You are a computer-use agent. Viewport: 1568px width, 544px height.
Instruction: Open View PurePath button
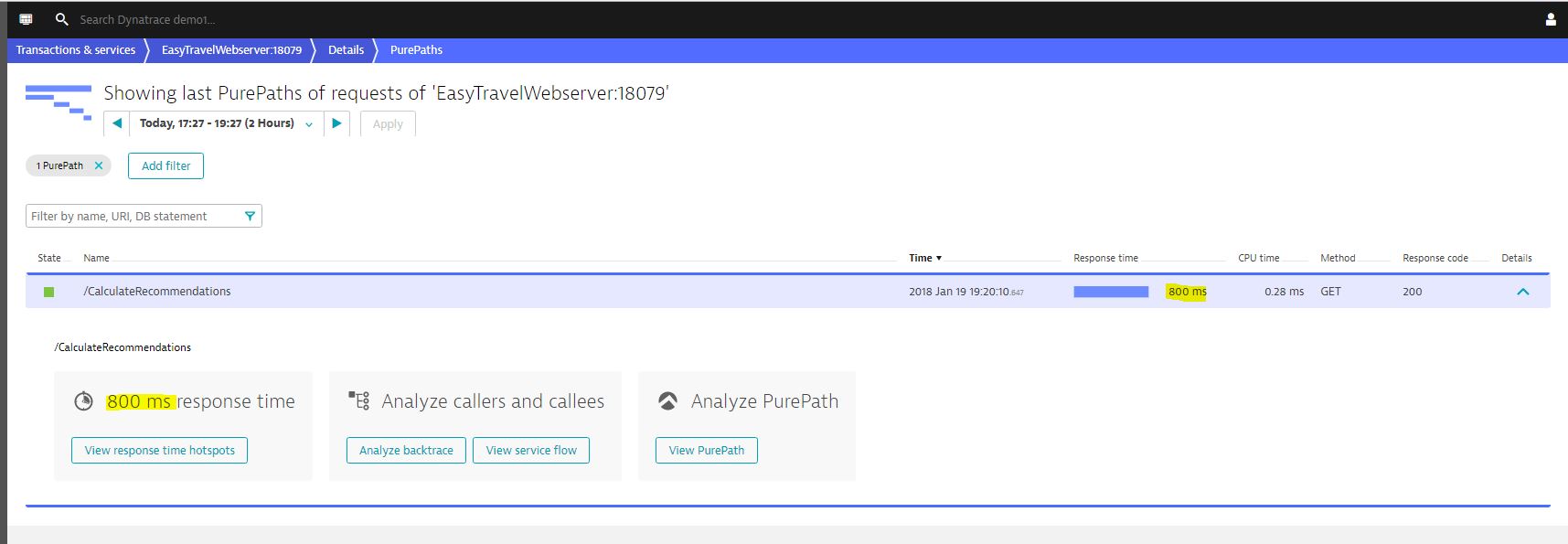pos(706,450)
